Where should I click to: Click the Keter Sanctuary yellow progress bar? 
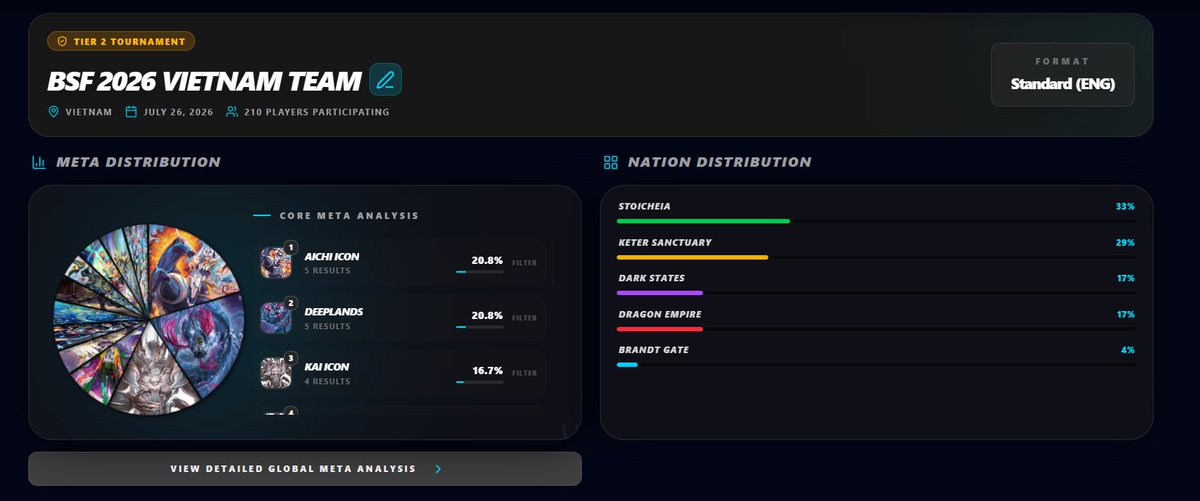pos(693,257)
